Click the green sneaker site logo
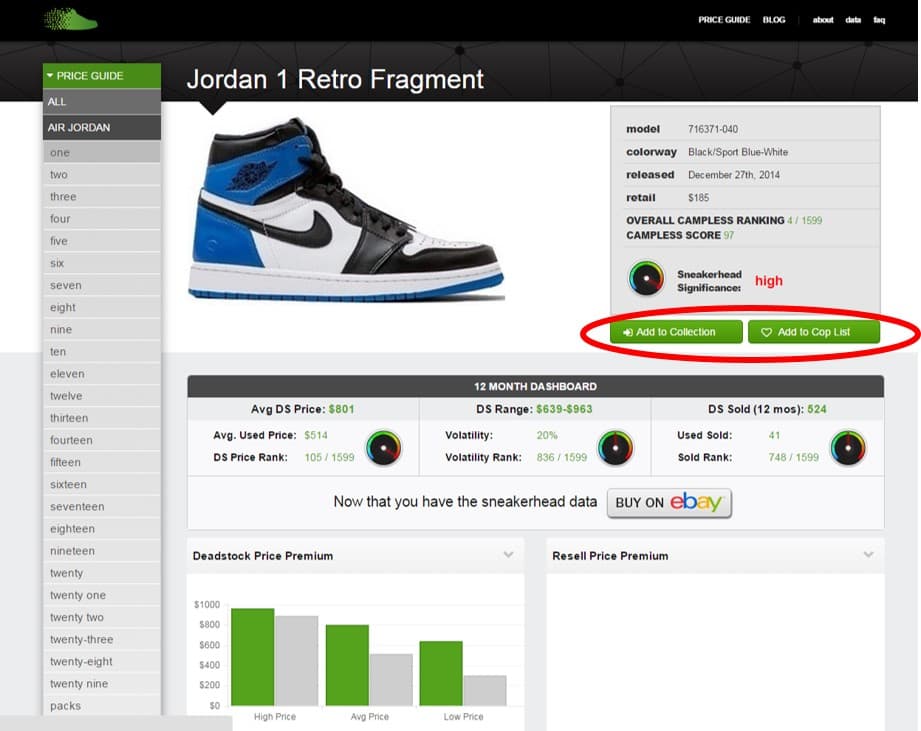Screen dimensions: 921x731 tap(70, 19)
